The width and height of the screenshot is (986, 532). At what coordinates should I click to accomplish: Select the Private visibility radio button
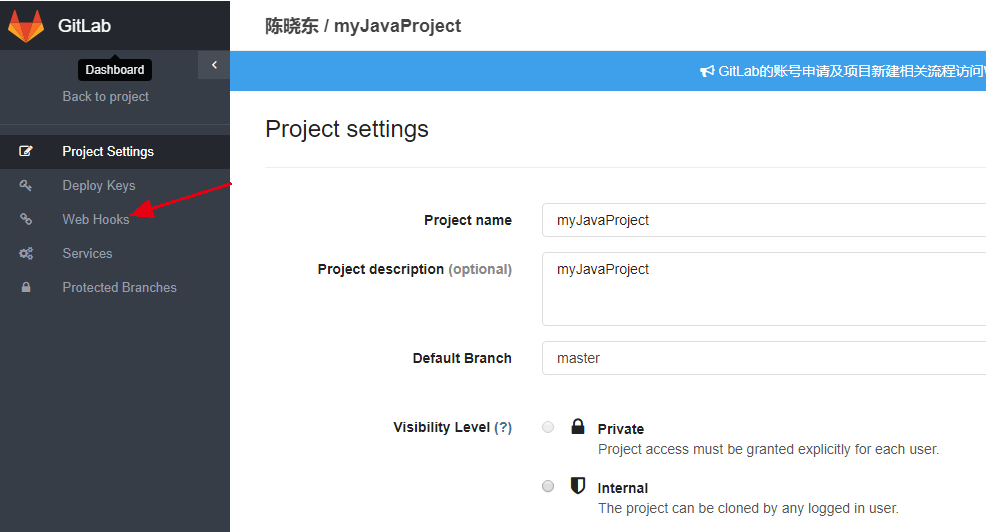coord(548,427)
